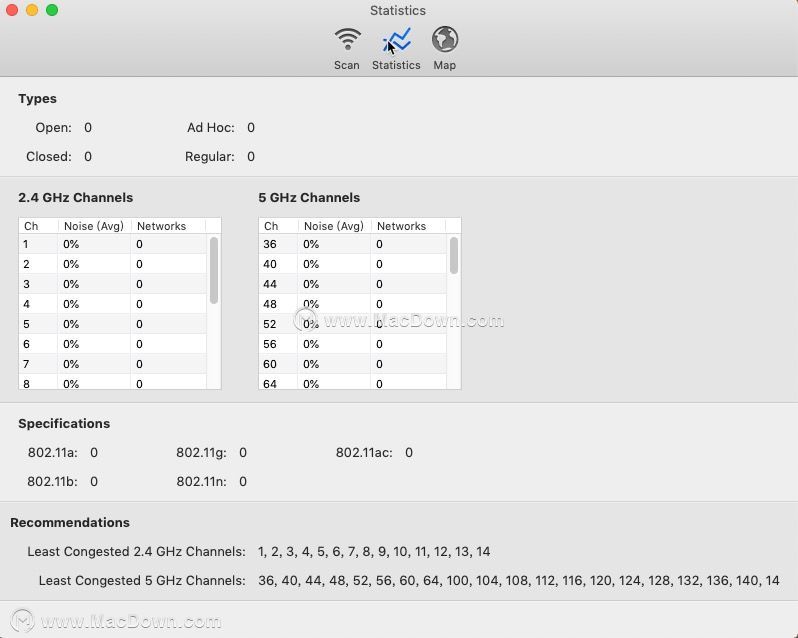
Task: Select channel 48 row in 5 GHz table
Action: click(x=353, y=304)
